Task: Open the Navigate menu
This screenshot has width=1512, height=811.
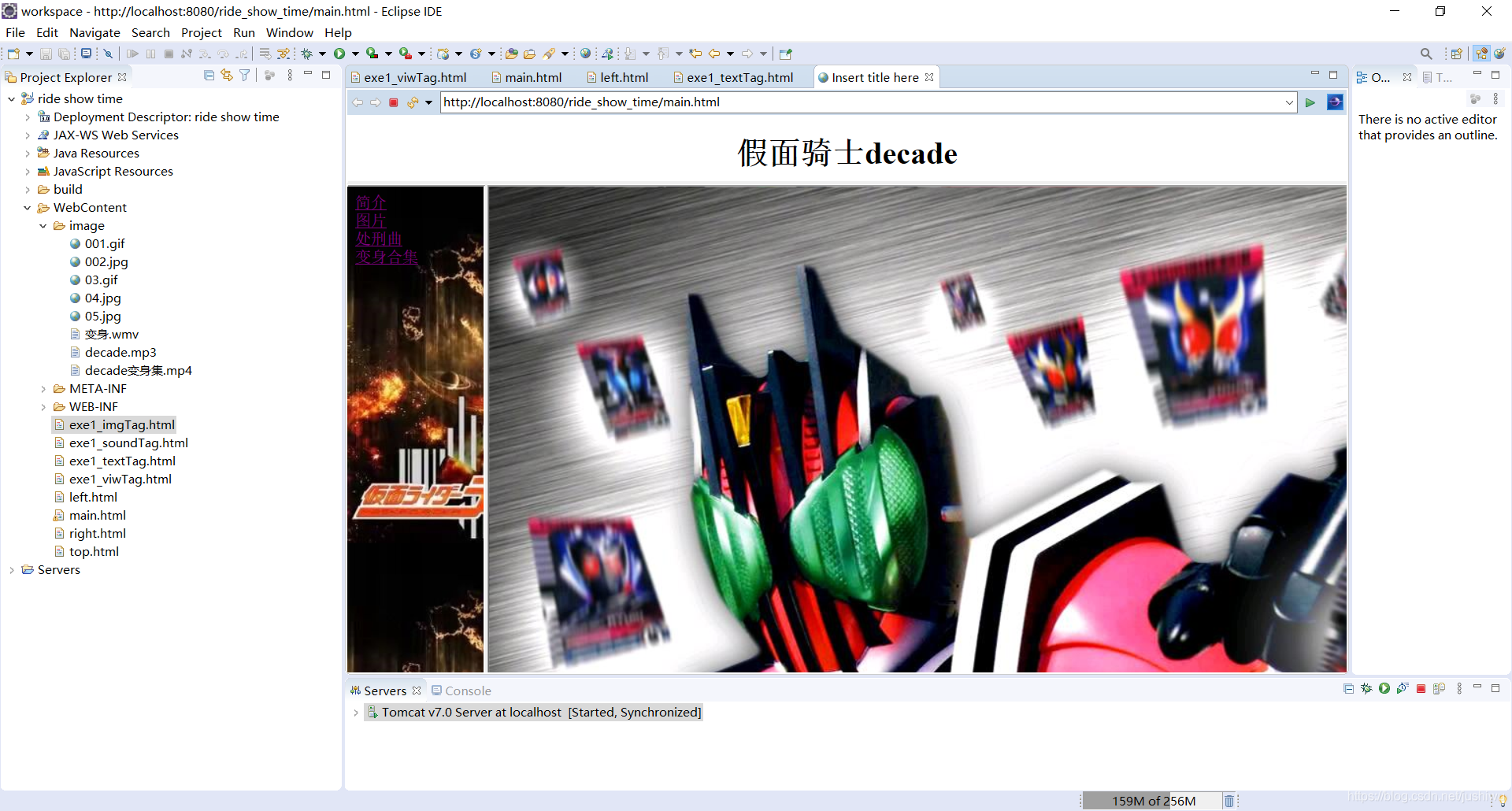Action: point(94,32)
